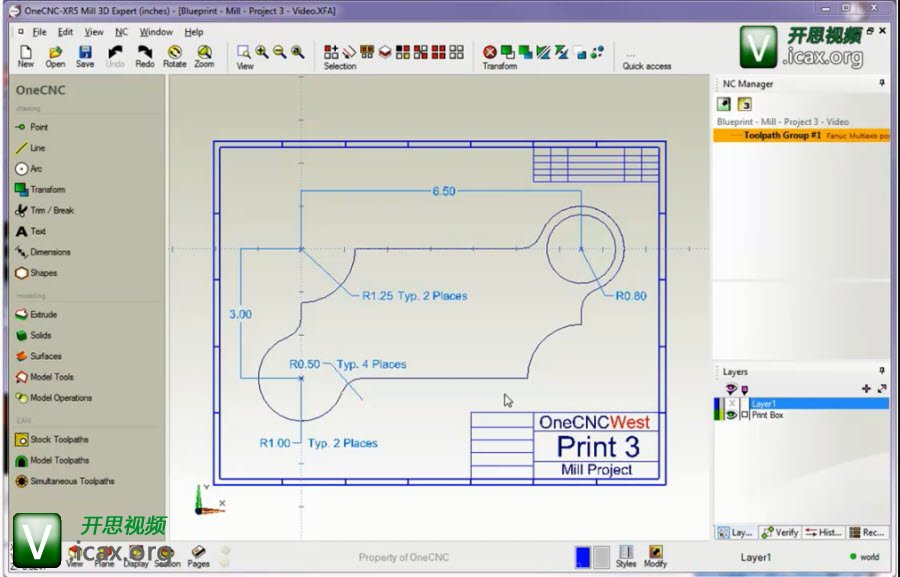Toggle the checkbox beside Print Box layer

point(745,415)
